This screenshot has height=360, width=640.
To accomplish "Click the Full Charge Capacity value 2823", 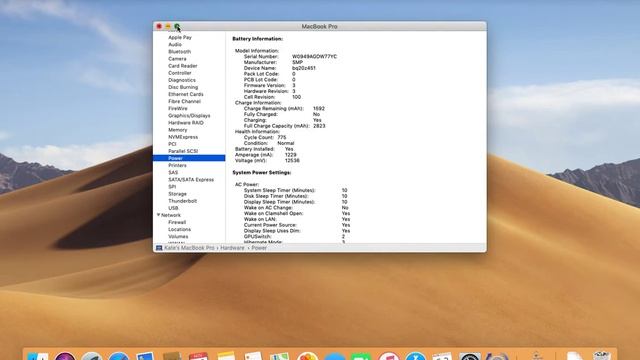I will click(x=319, y=126).
